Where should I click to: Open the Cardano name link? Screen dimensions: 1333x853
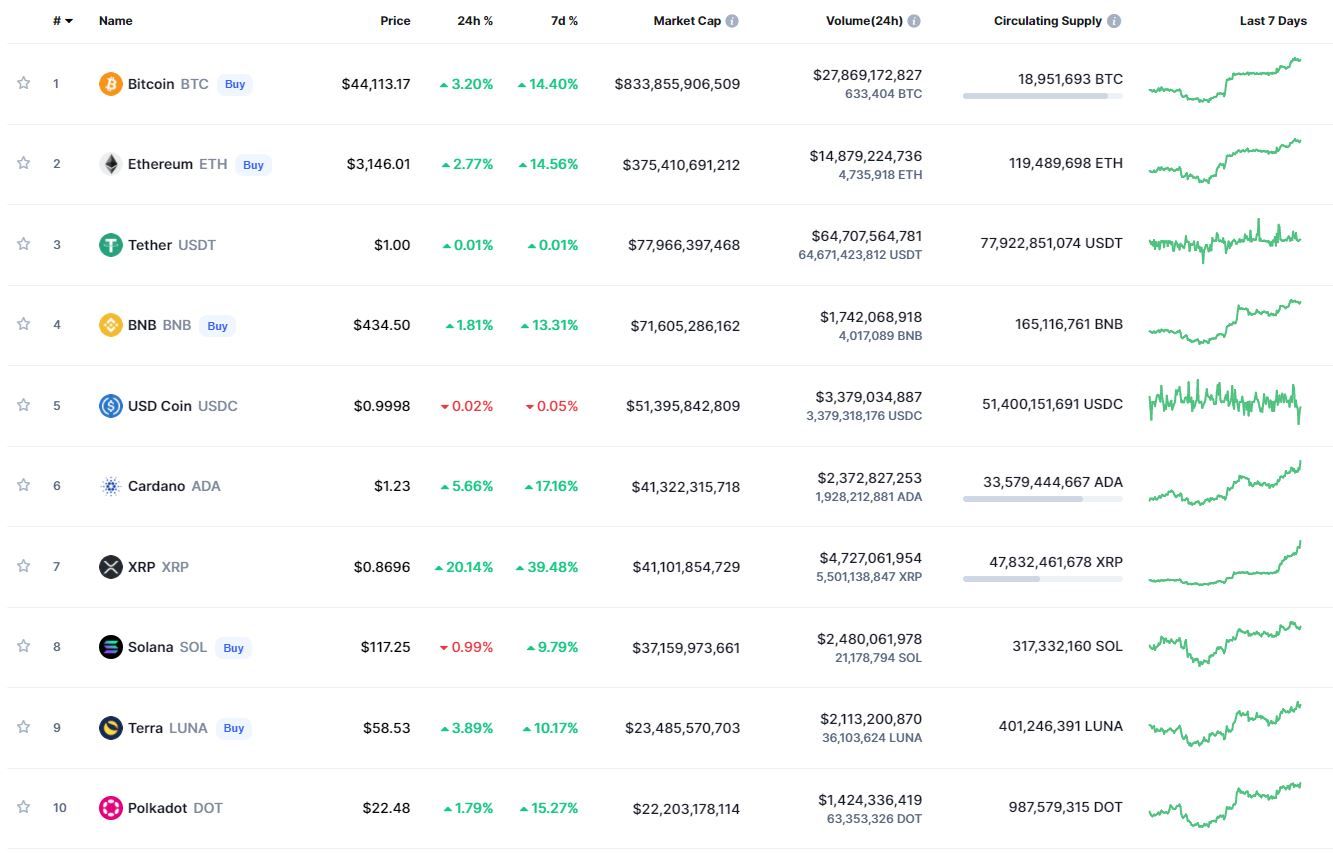(x=156, y=486)
